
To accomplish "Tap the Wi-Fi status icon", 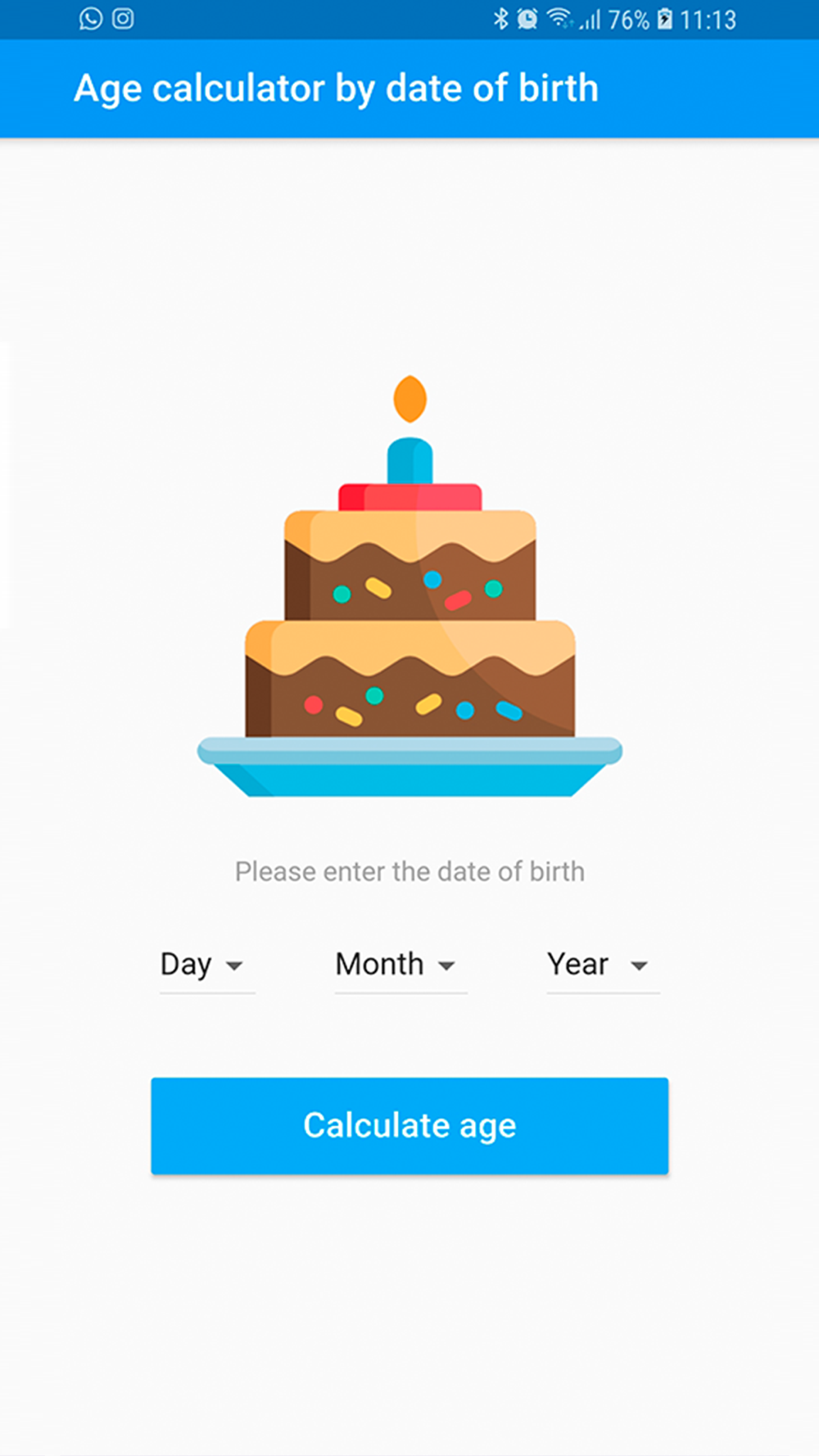I will click(x=559, y=18).
